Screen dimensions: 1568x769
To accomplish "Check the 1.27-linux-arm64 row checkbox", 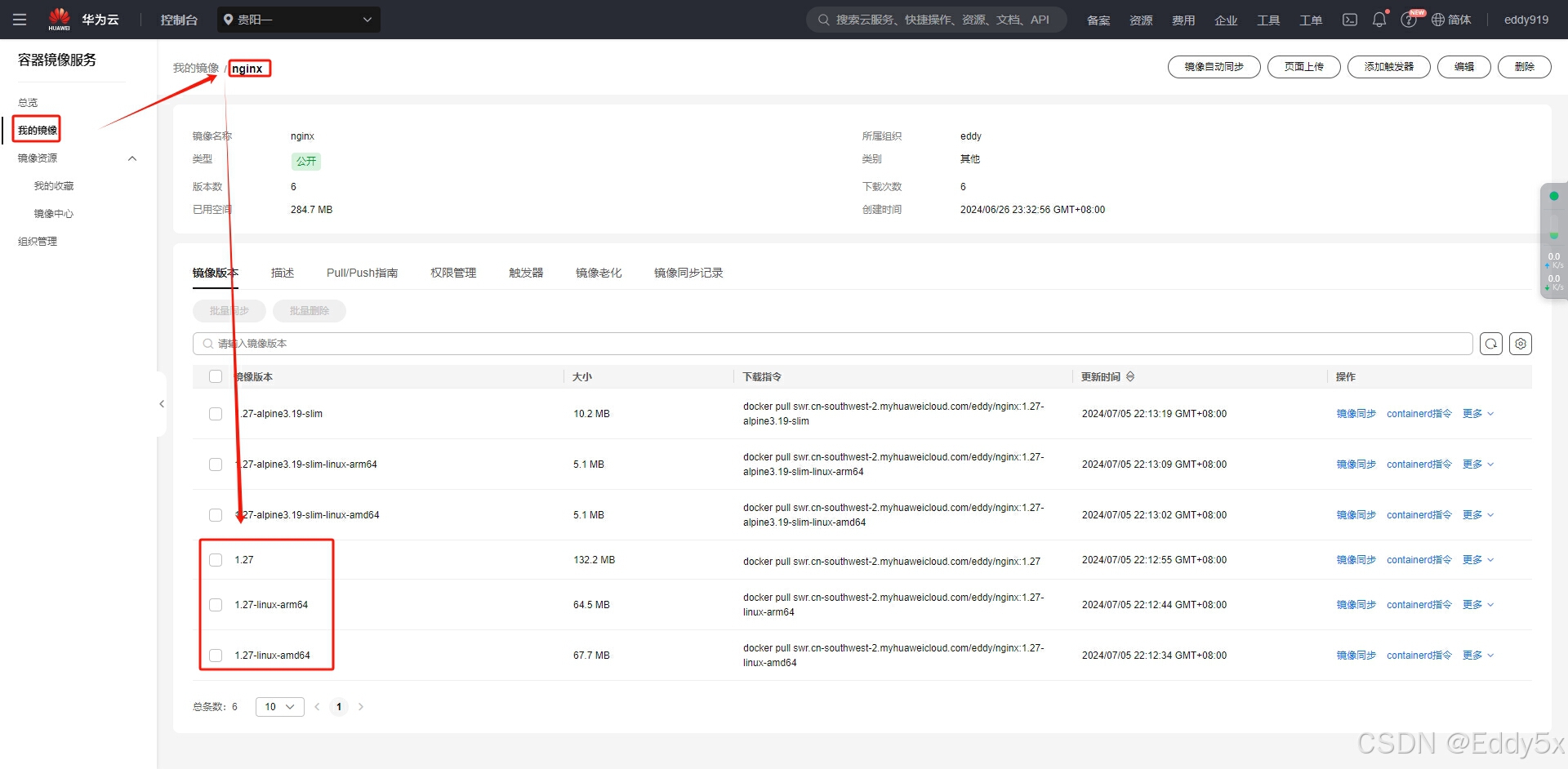I will point(216,605).
